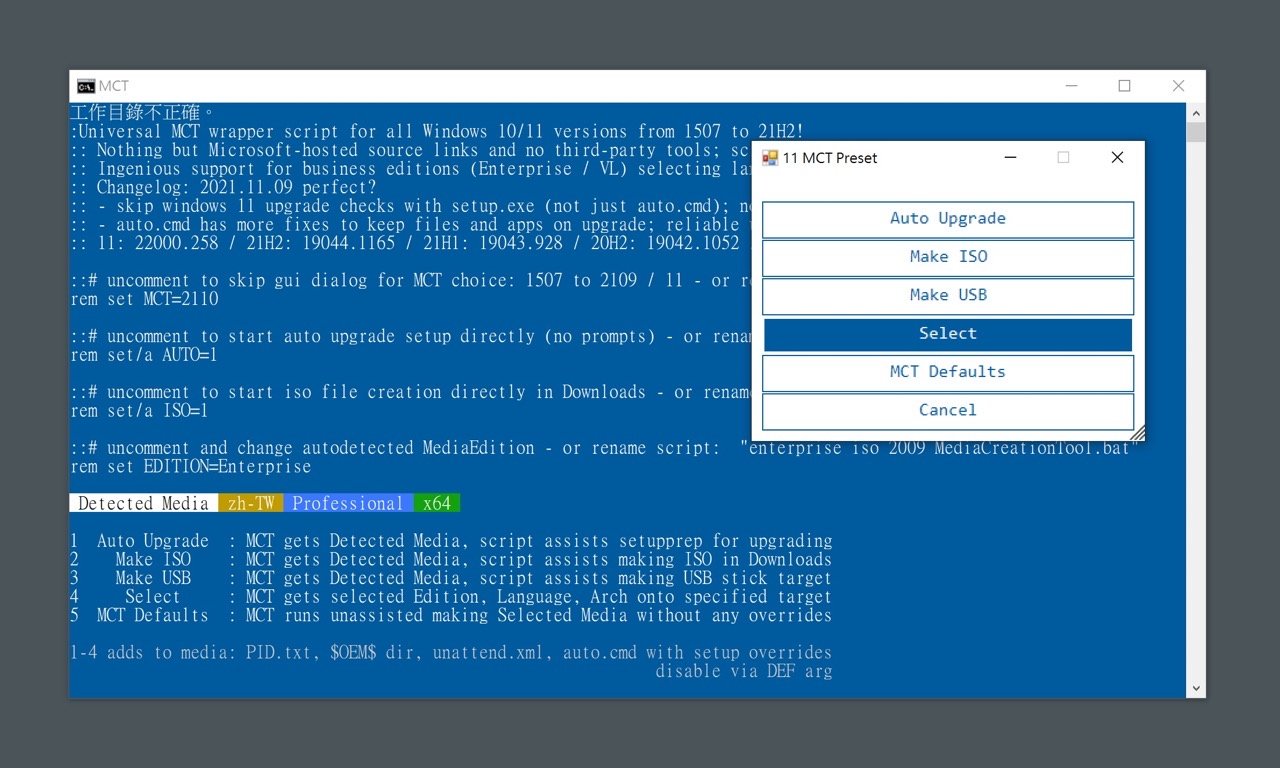Click the '1-4 adds to media' line
The image size is (1280, 768).
coord(451,653)
